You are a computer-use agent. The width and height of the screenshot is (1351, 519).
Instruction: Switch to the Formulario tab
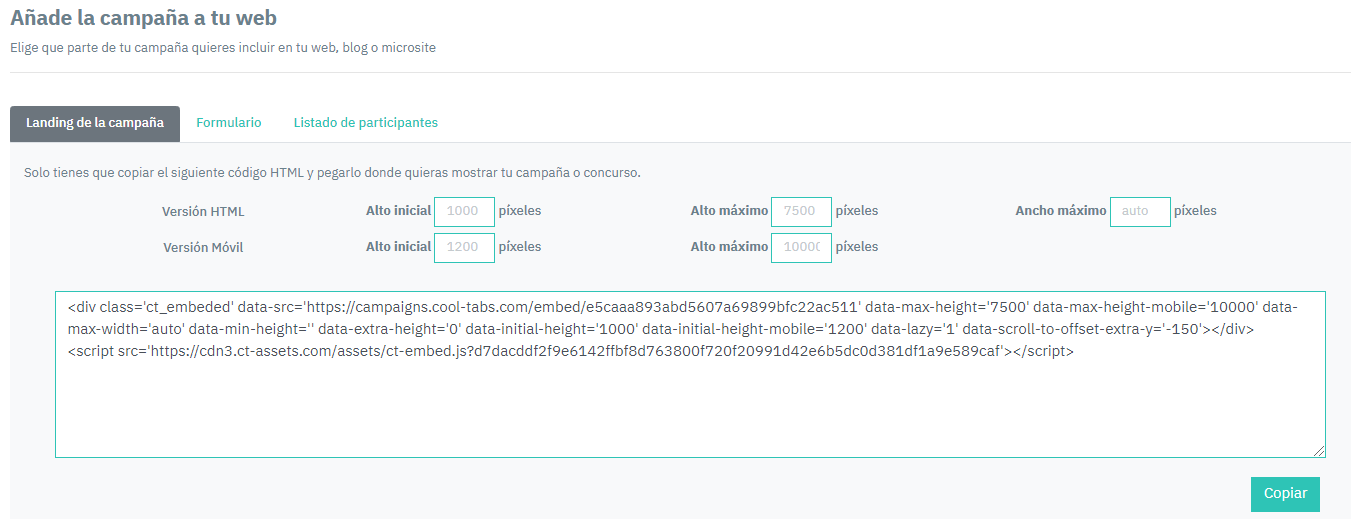tap(229, 123)
